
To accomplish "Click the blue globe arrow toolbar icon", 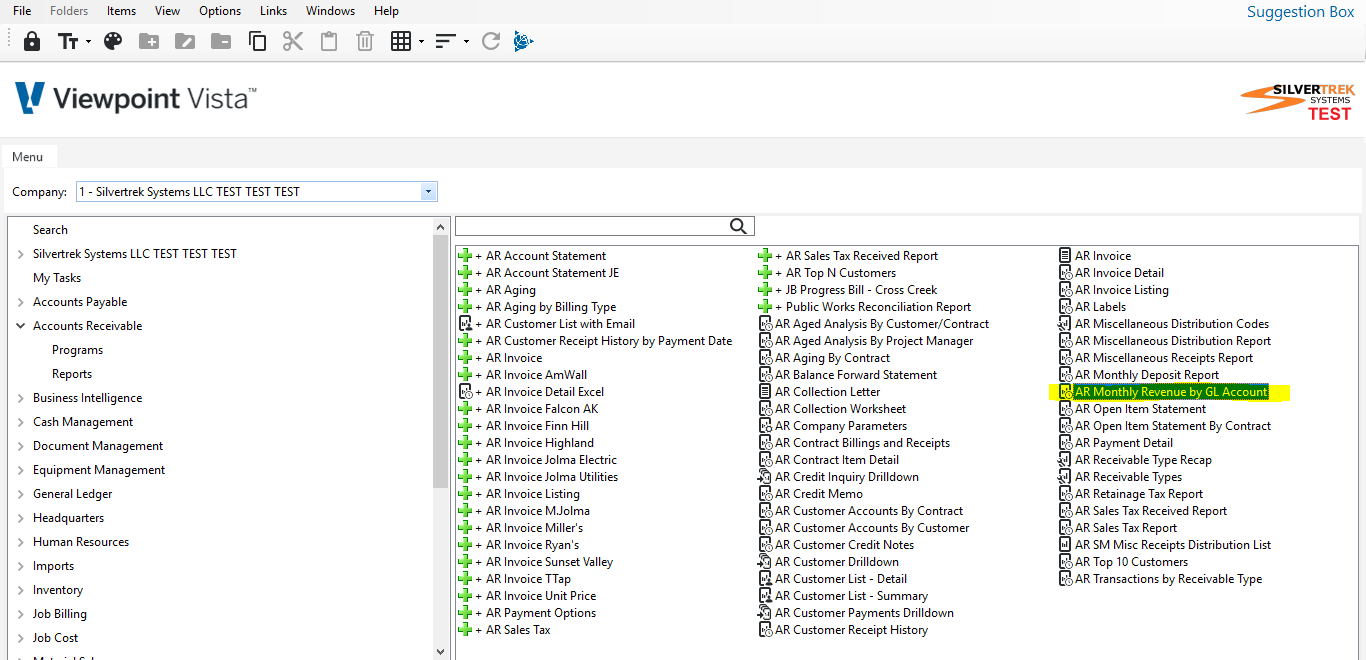I will coord(524,41).
